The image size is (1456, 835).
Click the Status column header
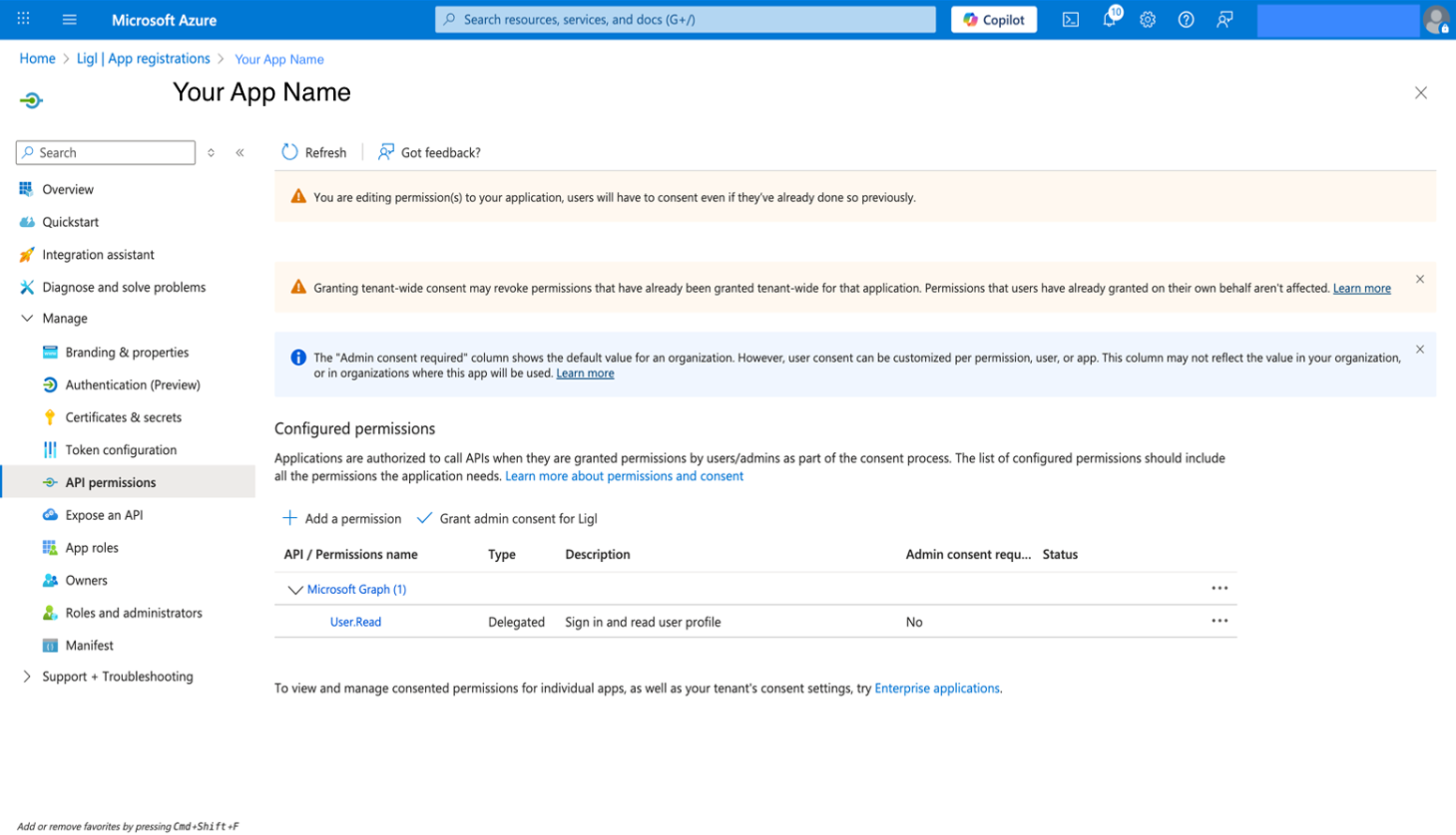[1060, 554]
